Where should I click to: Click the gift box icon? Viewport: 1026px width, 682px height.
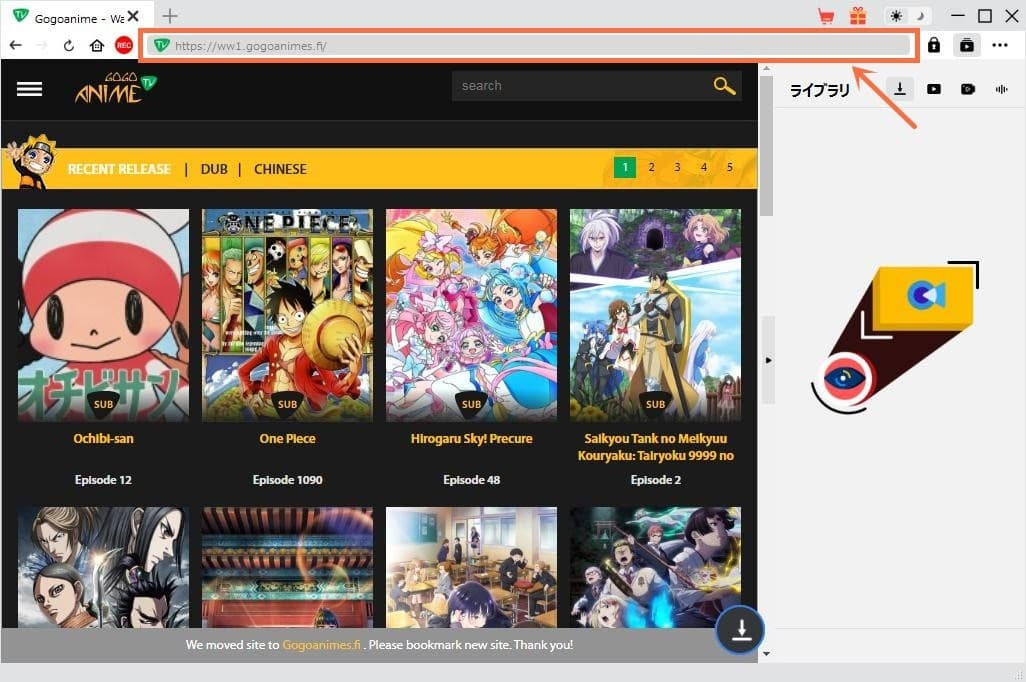click(x=858, y=16)
